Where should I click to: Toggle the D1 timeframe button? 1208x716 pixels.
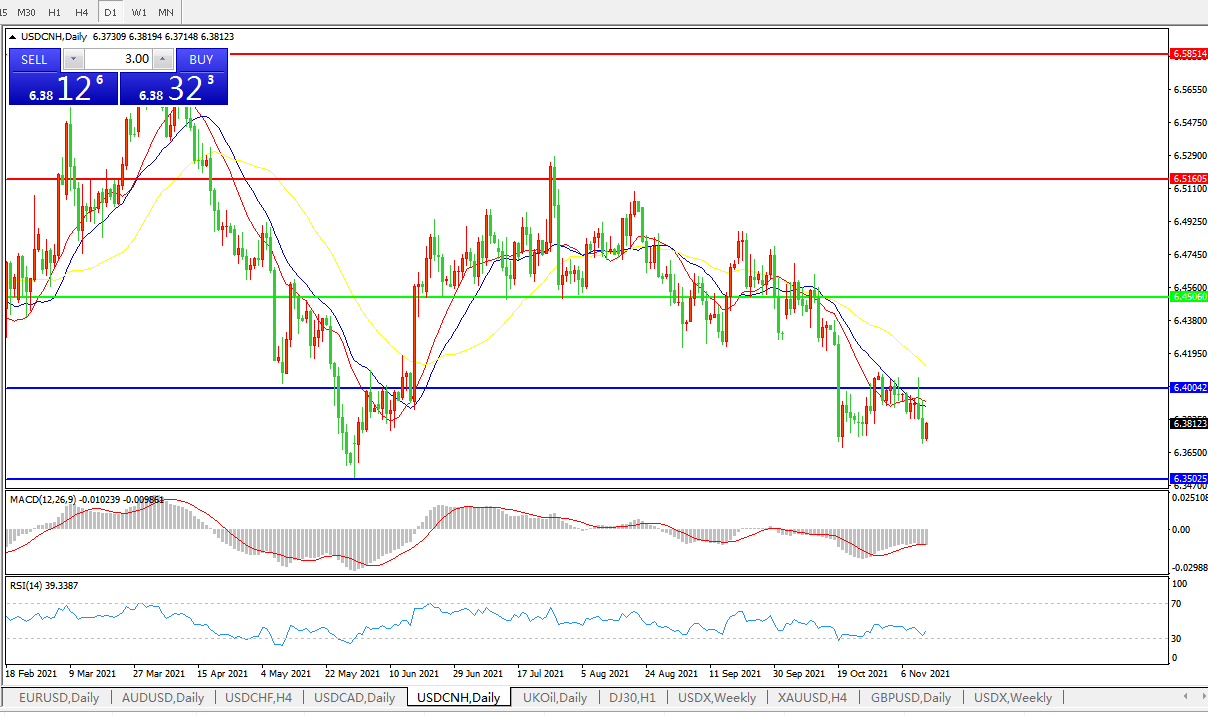tap(110, 12)
